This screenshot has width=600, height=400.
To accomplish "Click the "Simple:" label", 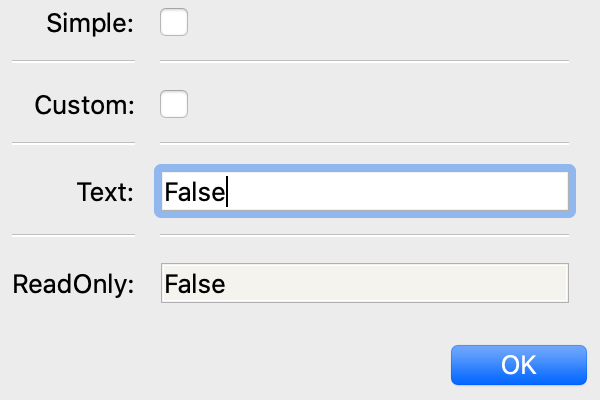I will 90,24.
